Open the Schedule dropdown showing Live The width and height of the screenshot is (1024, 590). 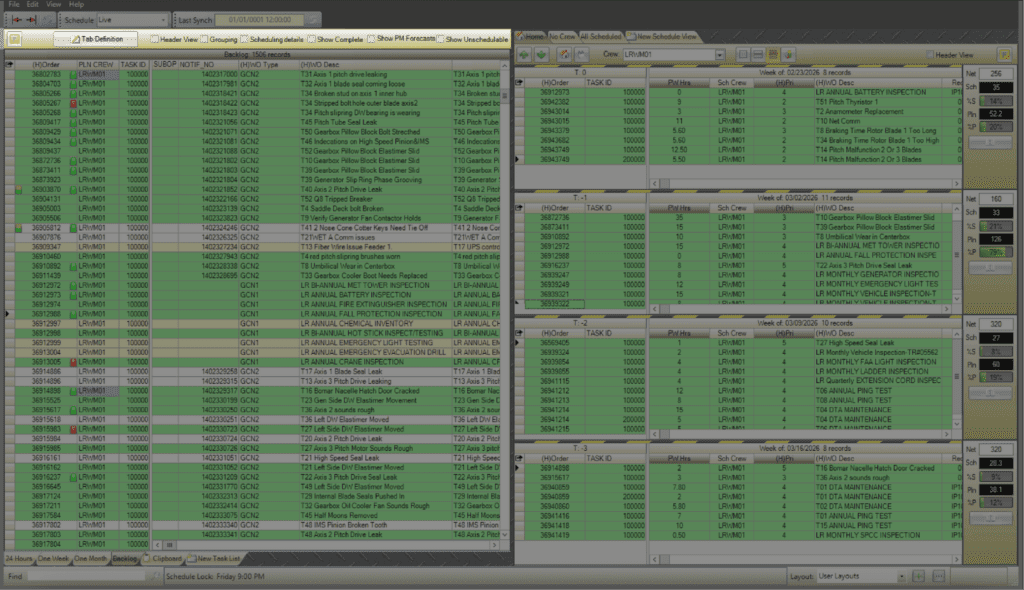(130, 19)
